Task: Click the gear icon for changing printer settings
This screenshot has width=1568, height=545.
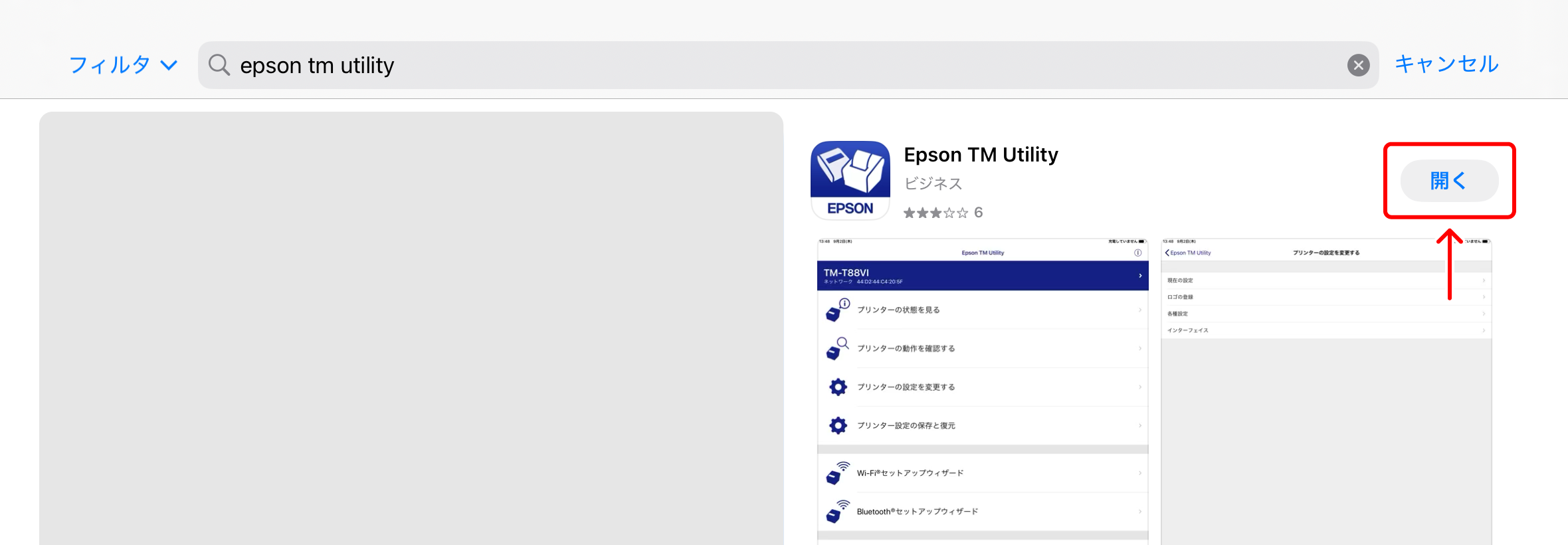Action: pyautogui.click(x=838, y=387)
